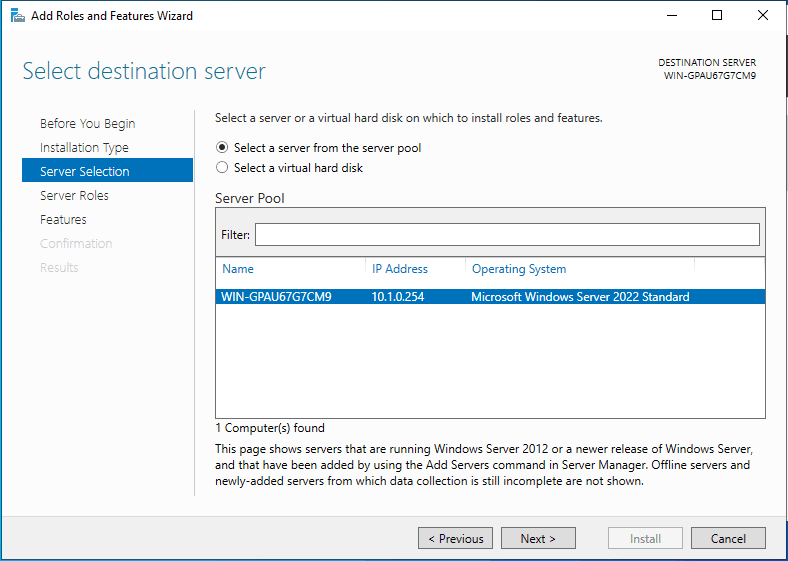
Task: Cancel the Add Roles wizard
Action: pyautogui.click(x=728, y=539)
